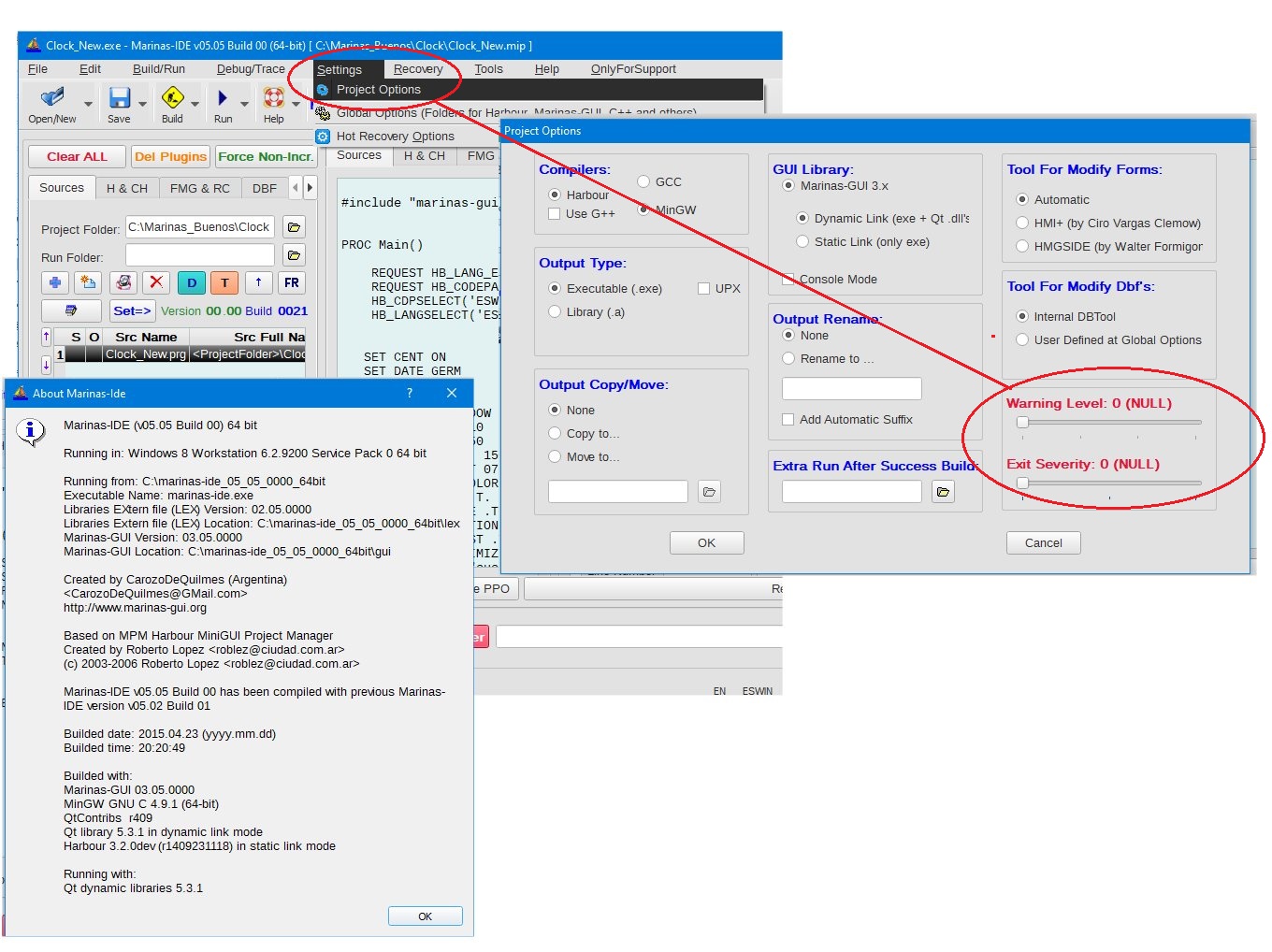Browse for Project Folder with folder icon
Image resolution: width=1272 pixels, height=952 pixels.
[294, 227]
